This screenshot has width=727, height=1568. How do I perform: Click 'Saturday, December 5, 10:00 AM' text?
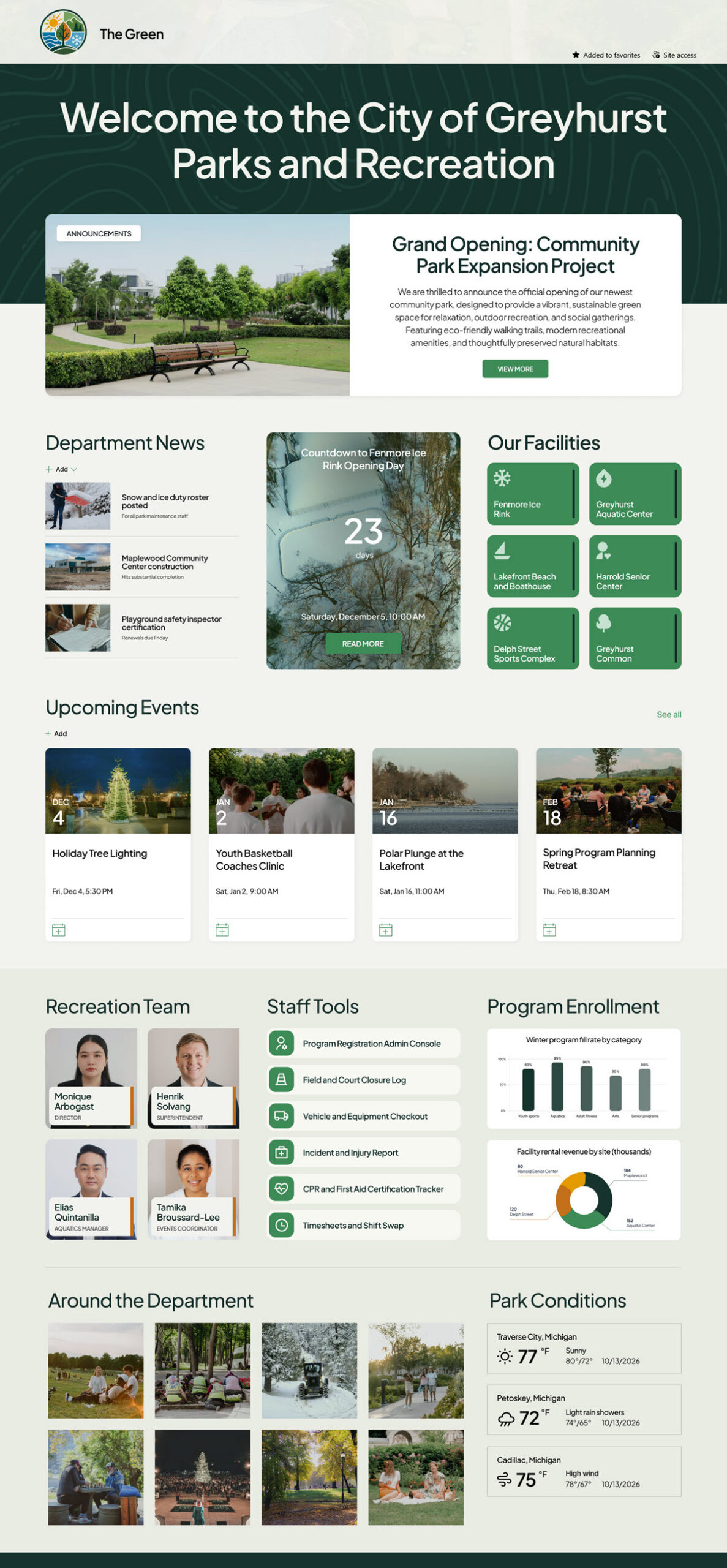coord(363,617)
